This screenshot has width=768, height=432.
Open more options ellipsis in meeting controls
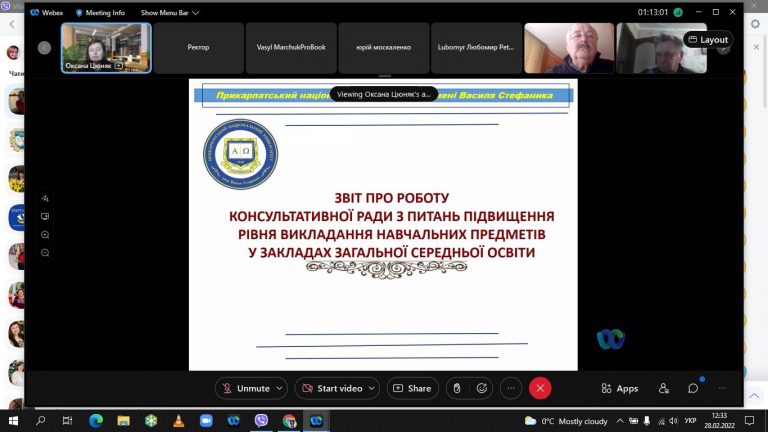[511, 388]
